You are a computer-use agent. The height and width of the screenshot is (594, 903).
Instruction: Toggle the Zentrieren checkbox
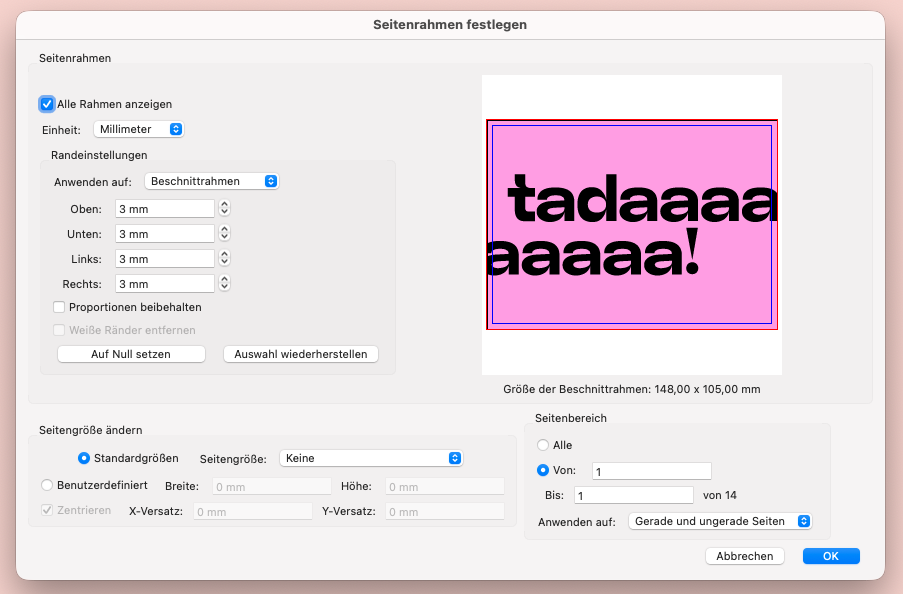tap(47, 510)
